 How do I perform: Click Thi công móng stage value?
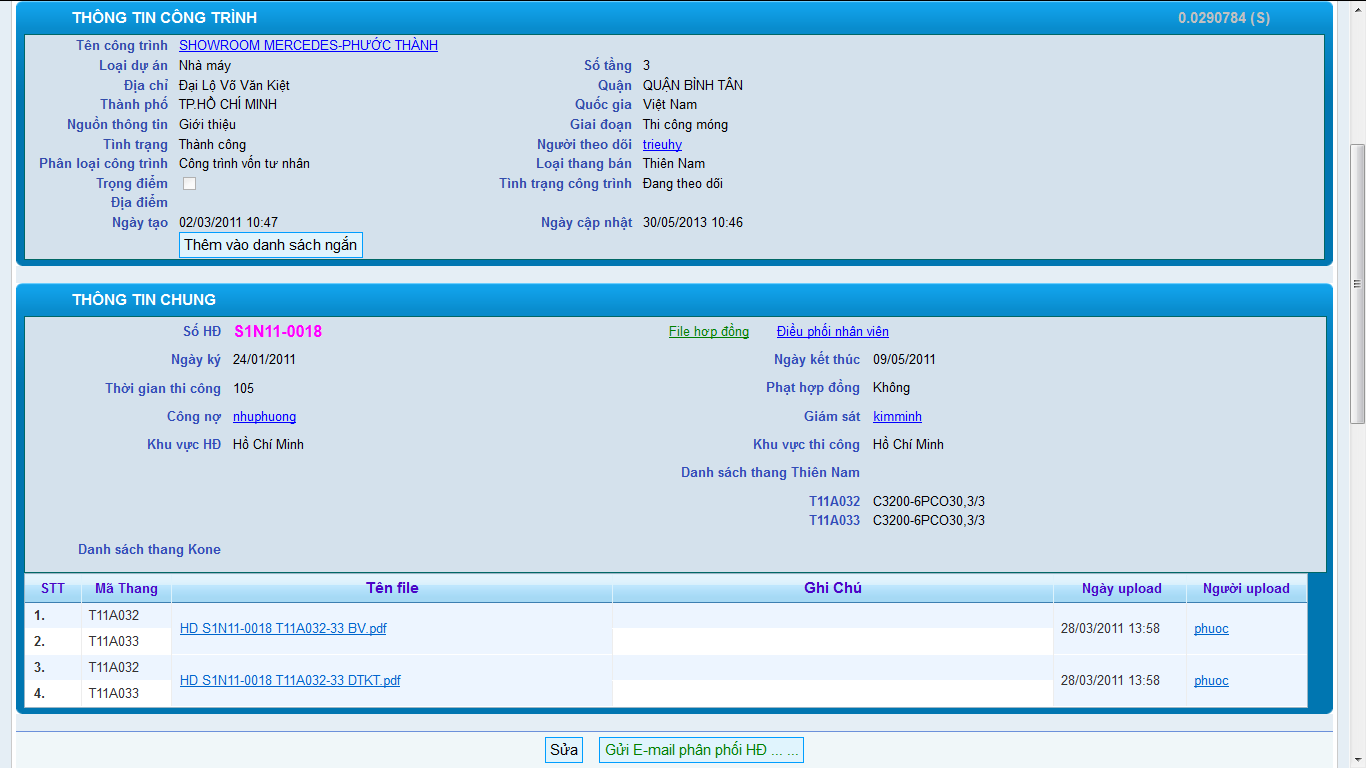click(685, 124)
